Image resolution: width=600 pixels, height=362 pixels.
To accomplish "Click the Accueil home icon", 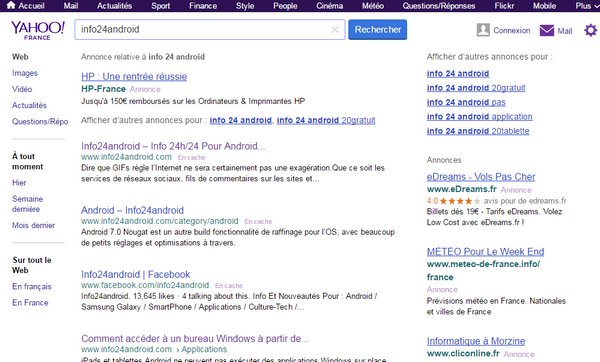I will coord(11,5).
